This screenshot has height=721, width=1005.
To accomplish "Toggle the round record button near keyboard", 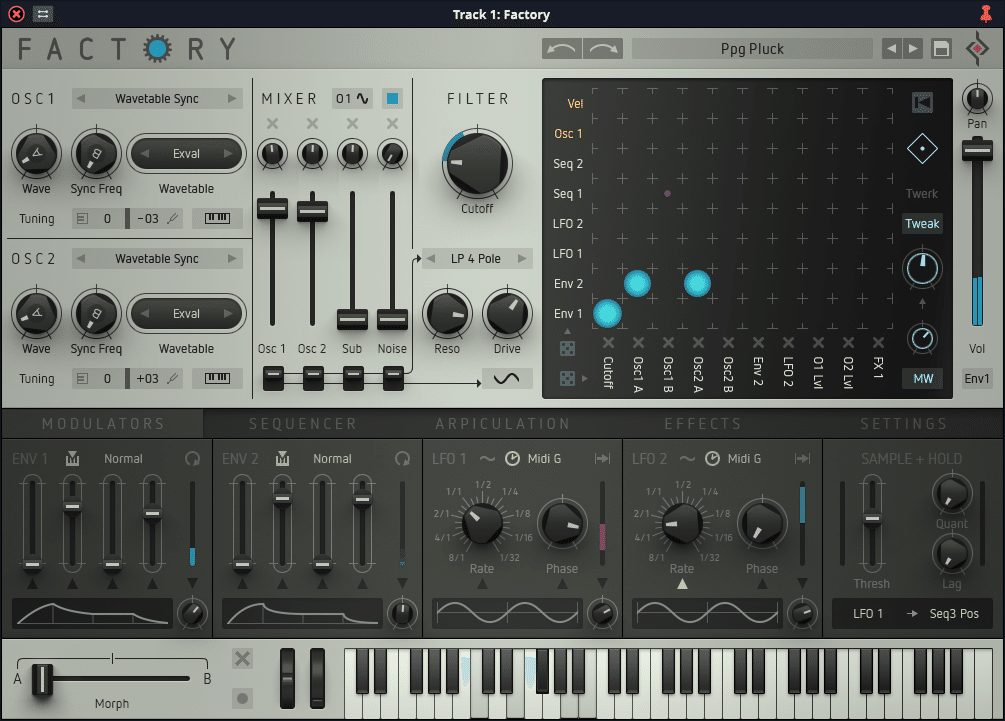I will [x=242, y=698].
